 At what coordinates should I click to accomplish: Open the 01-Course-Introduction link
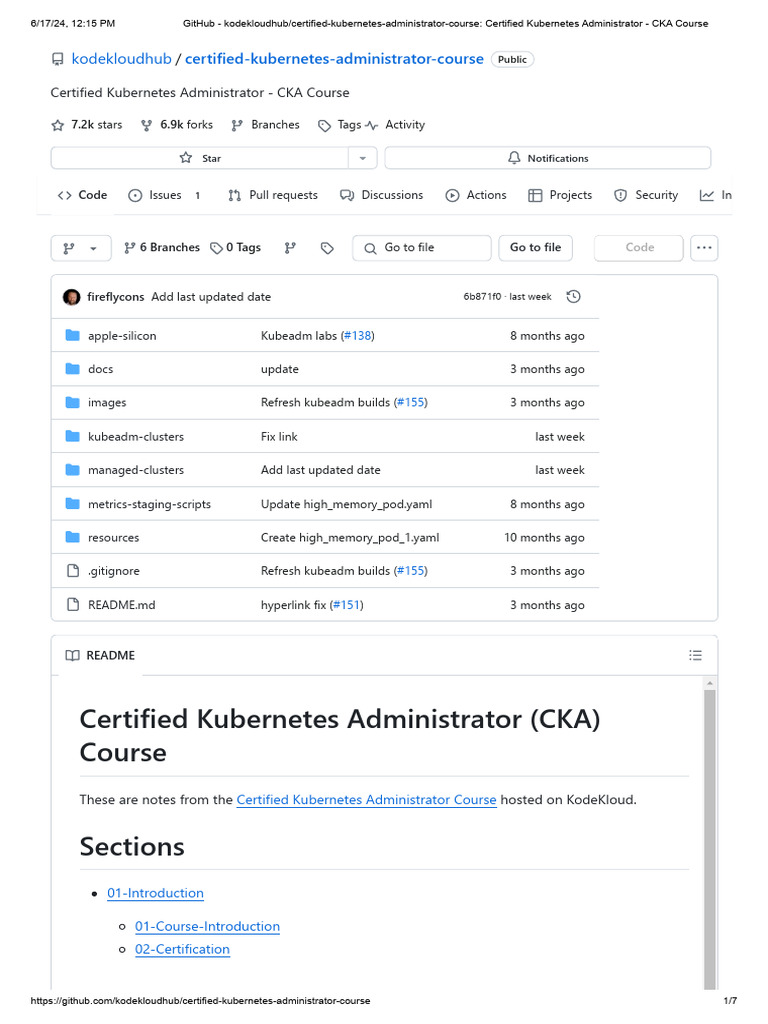[x=207, y=926]
